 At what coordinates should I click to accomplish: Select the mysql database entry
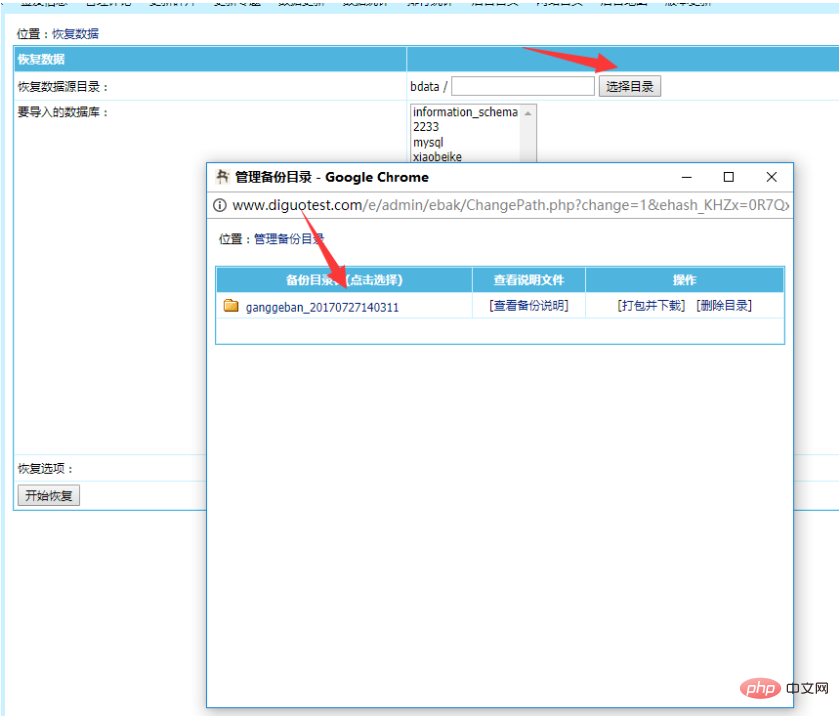428,142
